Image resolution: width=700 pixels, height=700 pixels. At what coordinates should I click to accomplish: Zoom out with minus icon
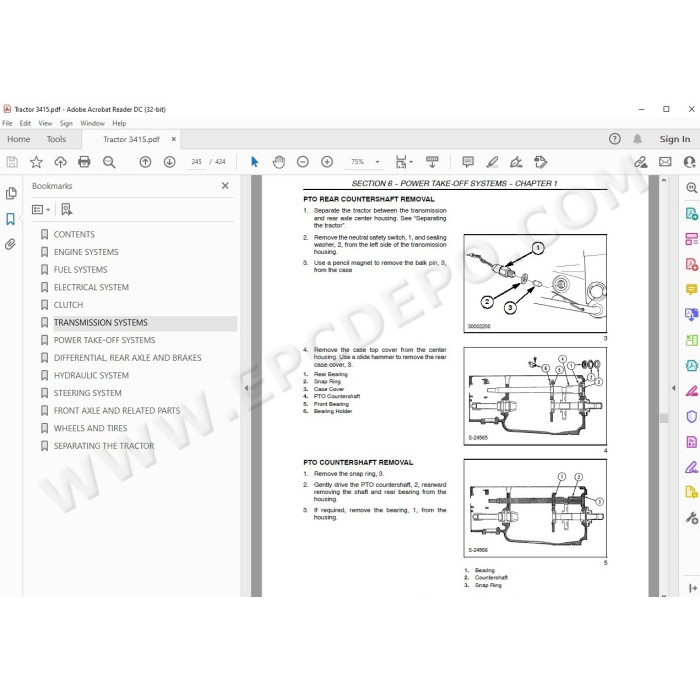303,162
